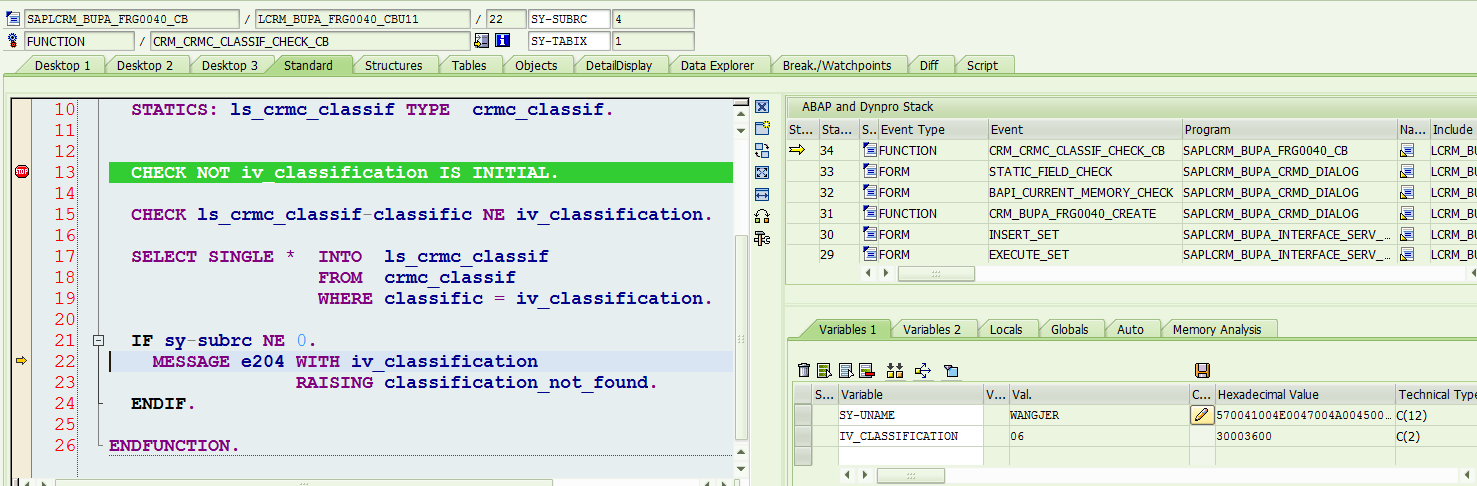Click the Program column header in stack

1289,129
